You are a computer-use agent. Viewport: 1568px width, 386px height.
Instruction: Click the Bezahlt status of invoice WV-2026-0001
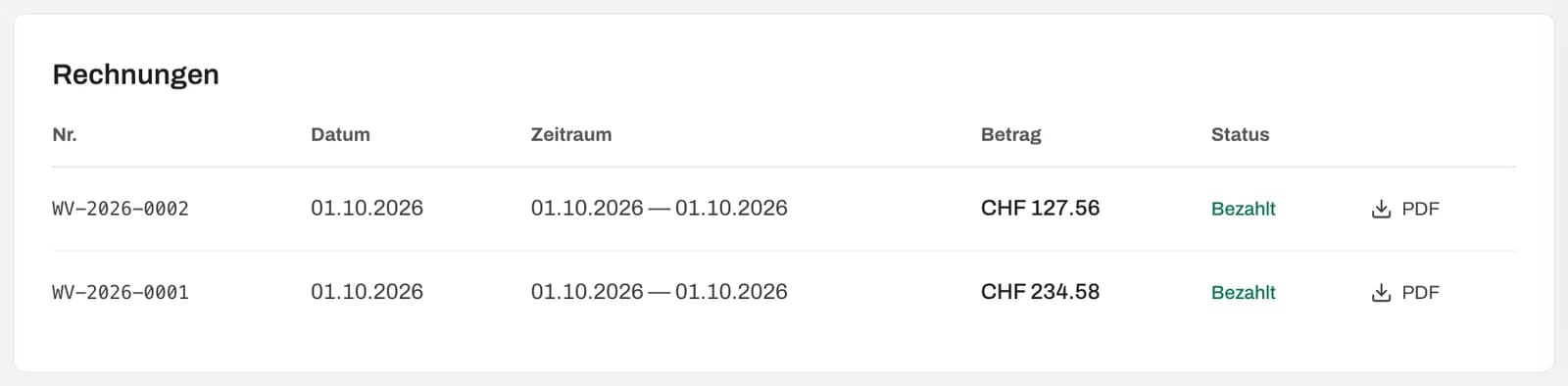pyautogui.click(x=1244, y=292)
